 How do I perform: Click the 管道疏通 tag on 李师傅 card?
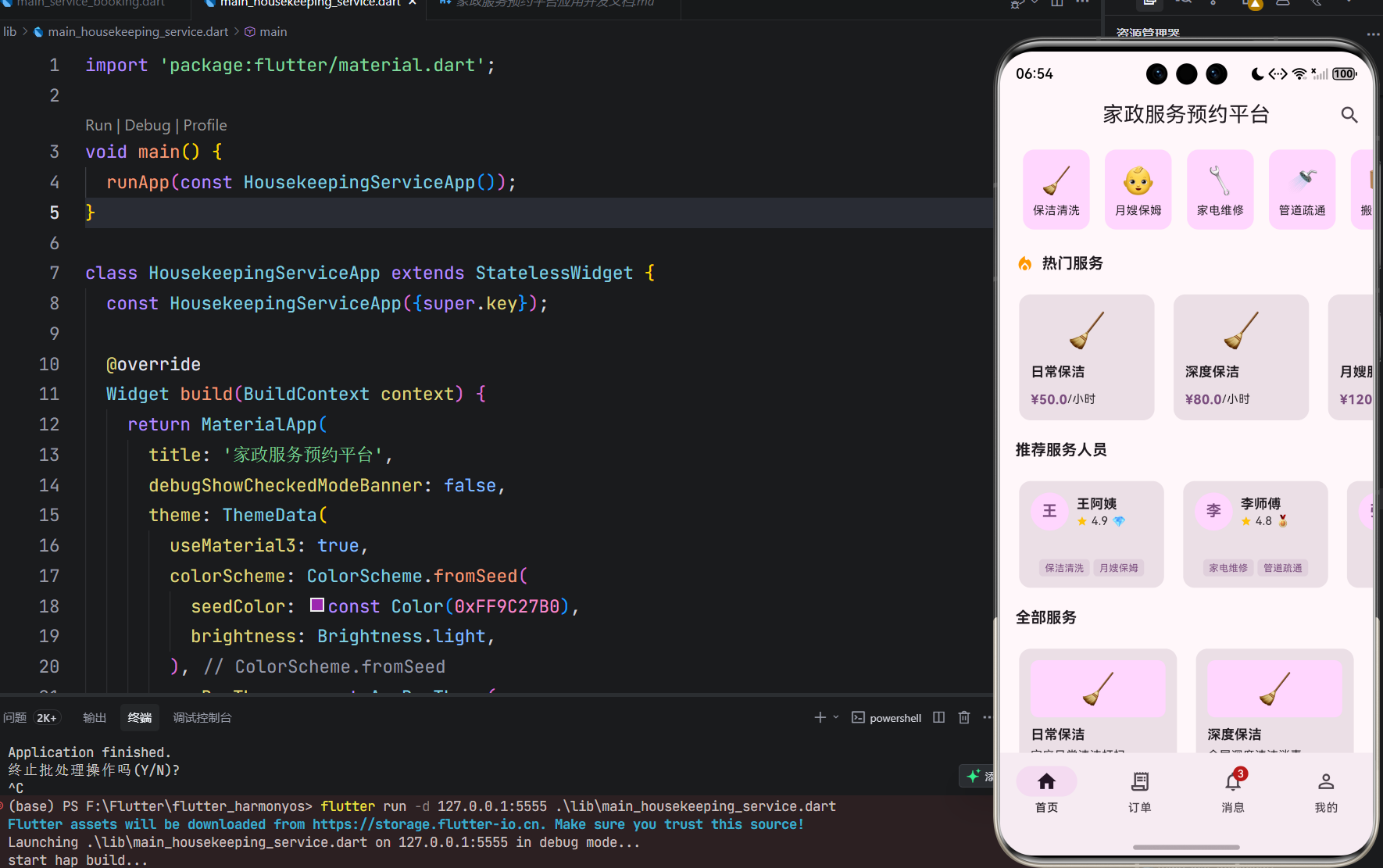click(1283, 568)
